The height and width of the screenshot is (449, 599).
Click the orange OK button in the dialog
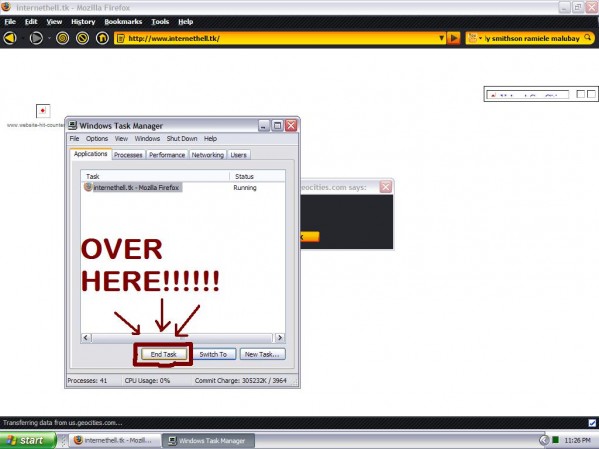[x=309, y=237]
